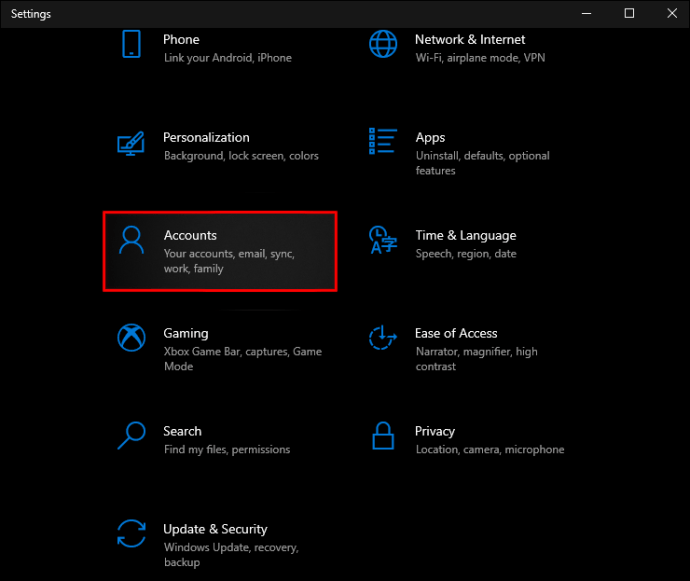Click 'Link your Android, iPhone' text

pos(228,58)
